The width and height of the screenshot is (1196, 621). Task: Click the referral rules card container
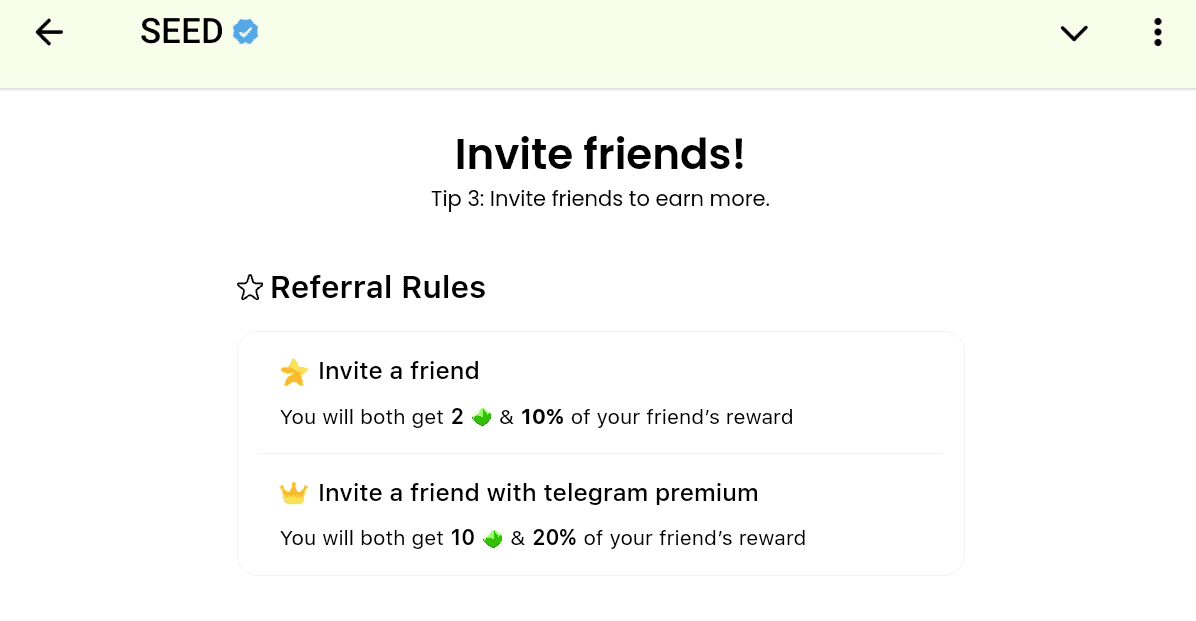(600, 453)
